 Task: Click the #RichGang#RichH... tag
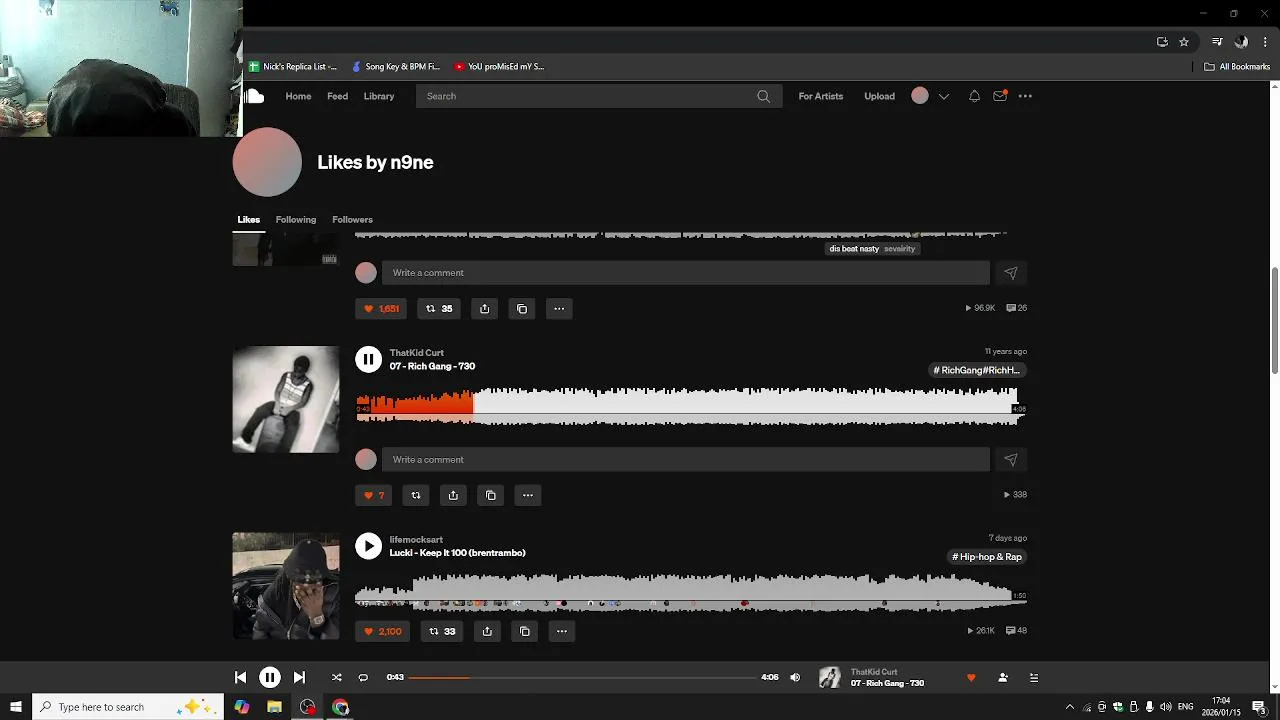click(977, 370)
